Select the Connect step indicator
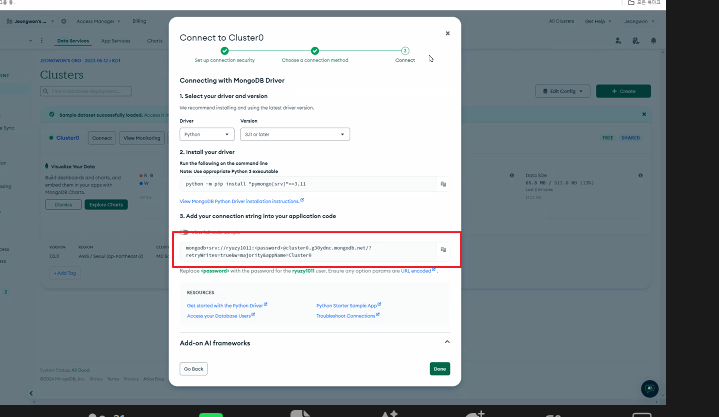Image resolution: width=719 pixels, height=417 pixels. pos(405,51)
